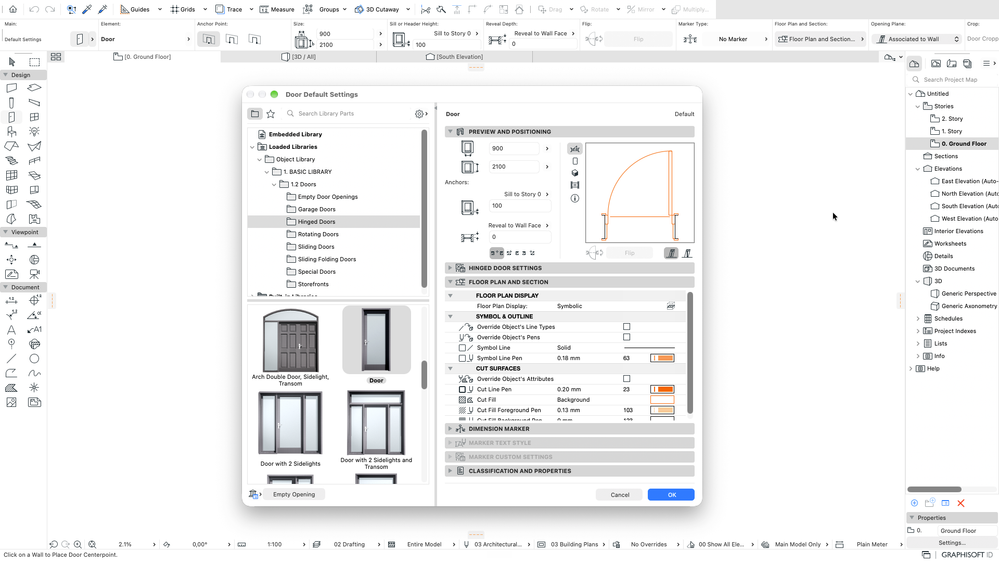Select first reveal anchor option below Reveal field
The height and width of the screenshot is (562, 999).
click(497, 253)
